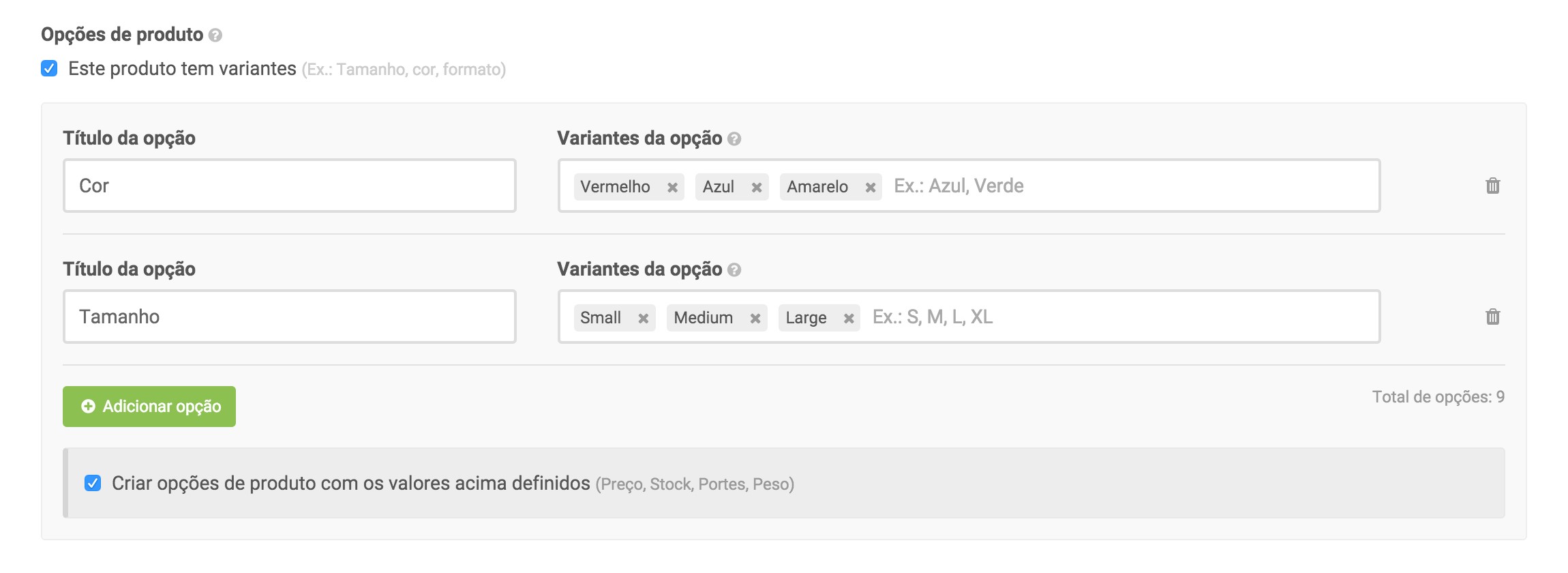Remove the Medium size tag
Screen dimensions: 1568x573
[x=755, y=319]
